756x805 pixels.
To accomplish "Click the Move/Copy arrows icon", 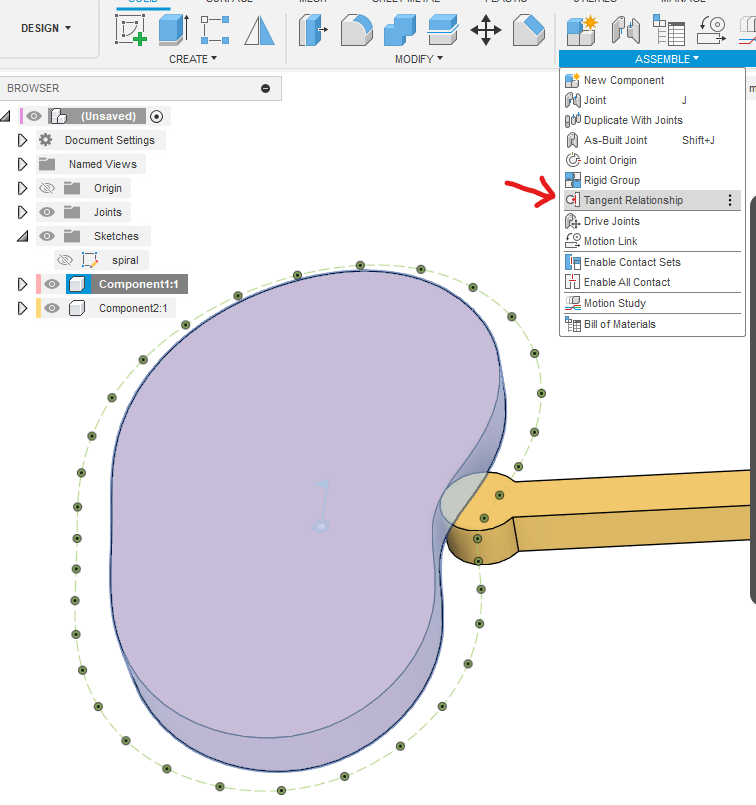I will pos(486,30).
